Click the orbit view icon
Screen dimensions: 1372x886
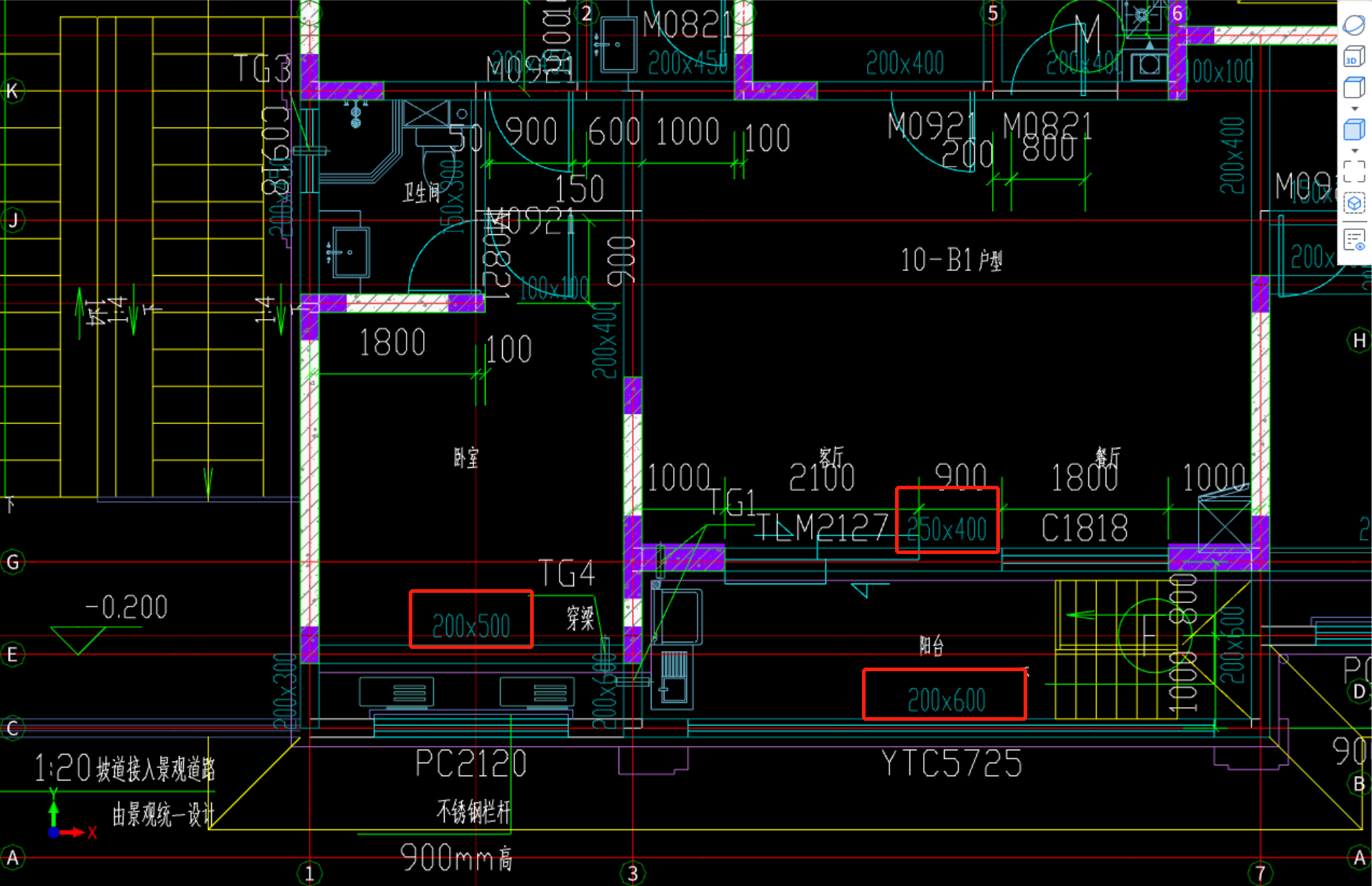tap(1354, 25)
